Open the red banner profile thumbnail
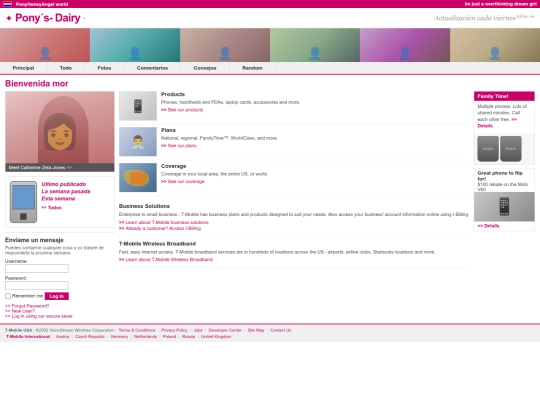Viewport: 540px width, 405px height. pos(45,45)
